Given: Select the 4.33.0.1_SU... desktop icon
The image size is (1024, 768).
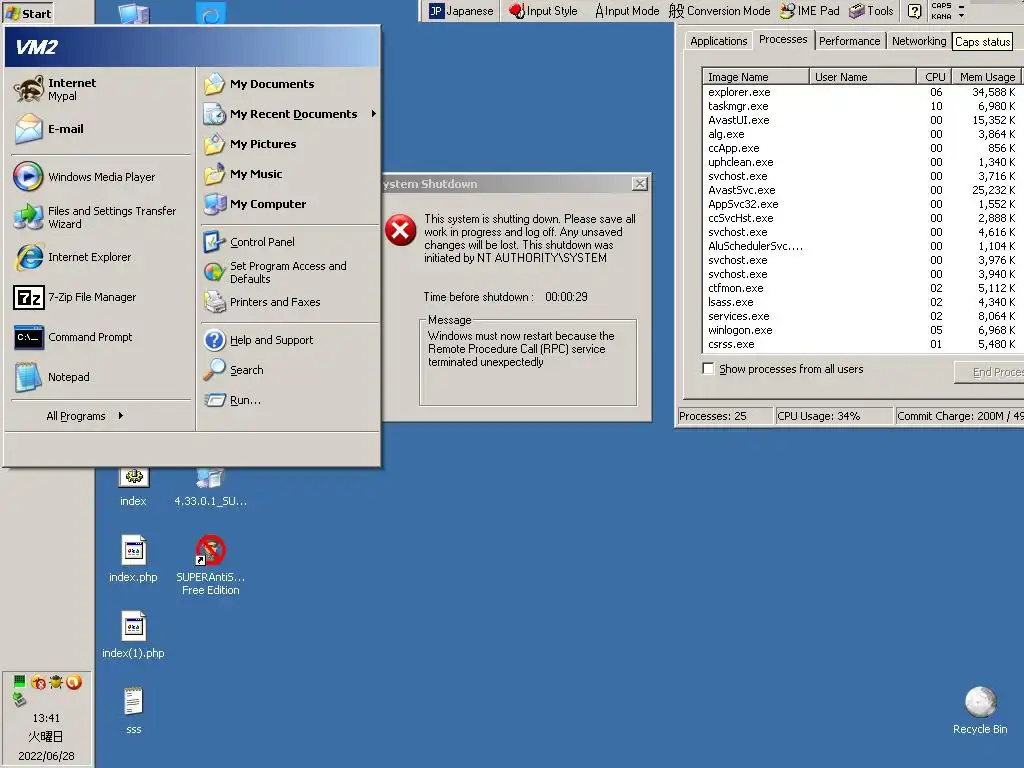Looking at the screenshot, I should coord(210,487).
